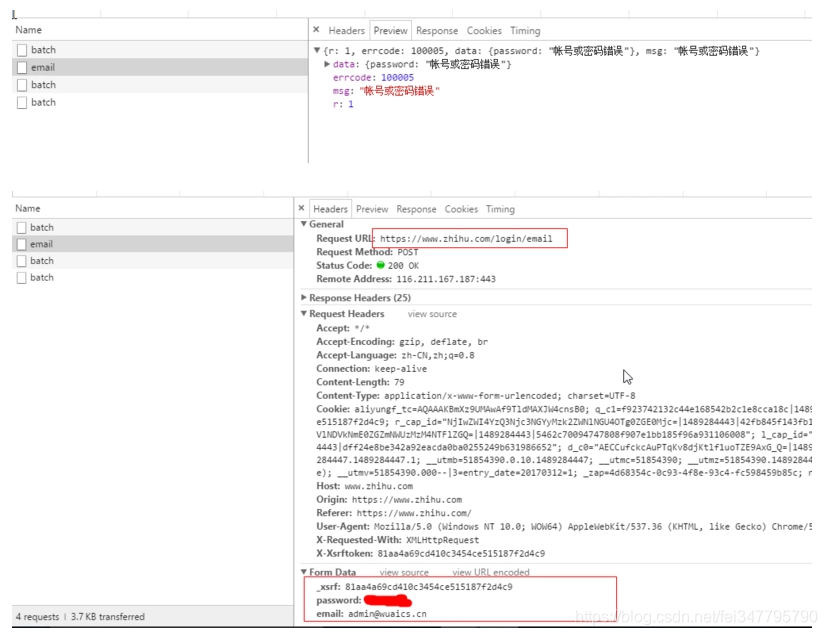
Task: Select second batch request in lower list
Action: click(x=152, y=261)
